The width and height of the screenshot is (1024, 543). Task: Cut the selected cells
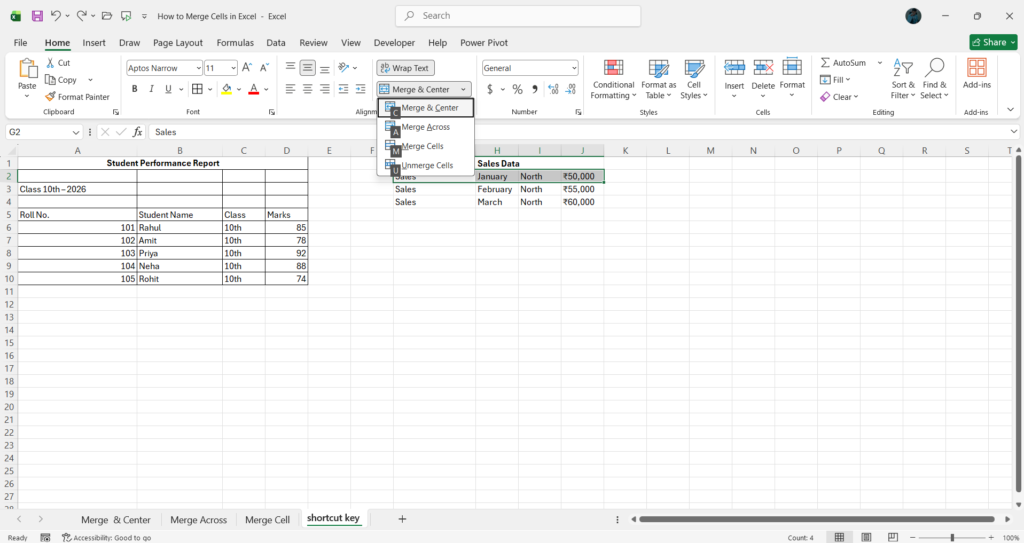[x=57, y=63]
